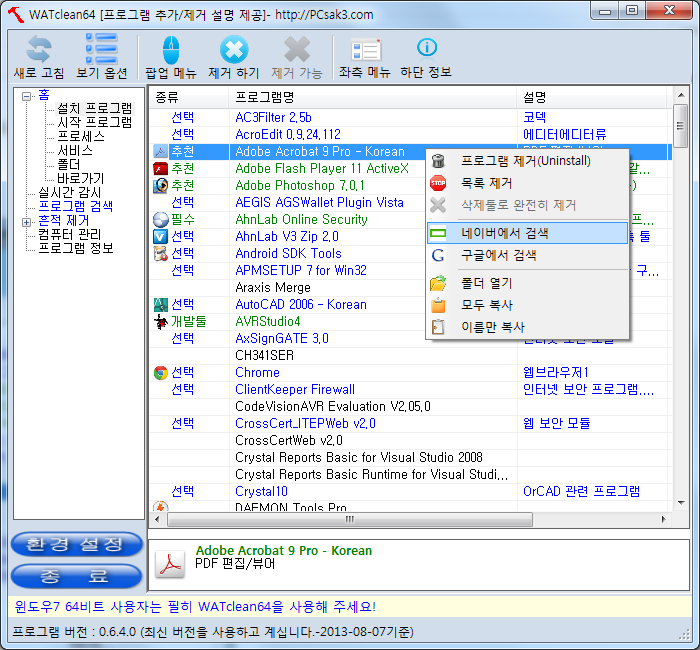
Task: Select the CH341SER row
Action: pyautogui.click(x=410, y=355)
